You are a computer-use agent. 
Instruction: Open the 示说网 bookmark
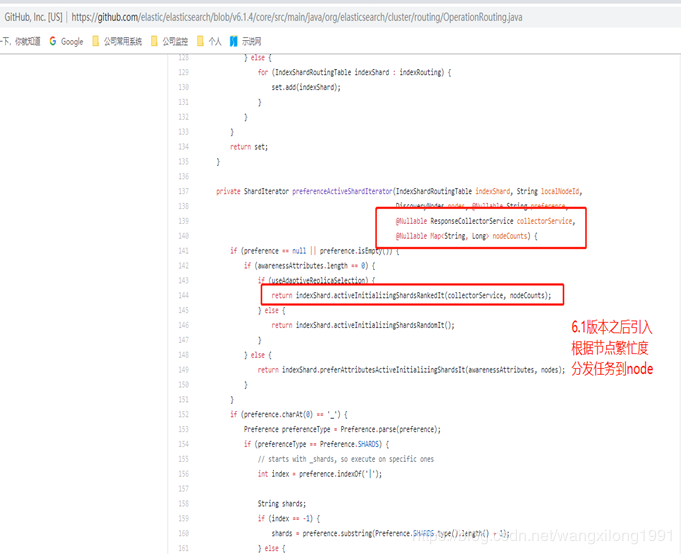[x=246, y=42]
